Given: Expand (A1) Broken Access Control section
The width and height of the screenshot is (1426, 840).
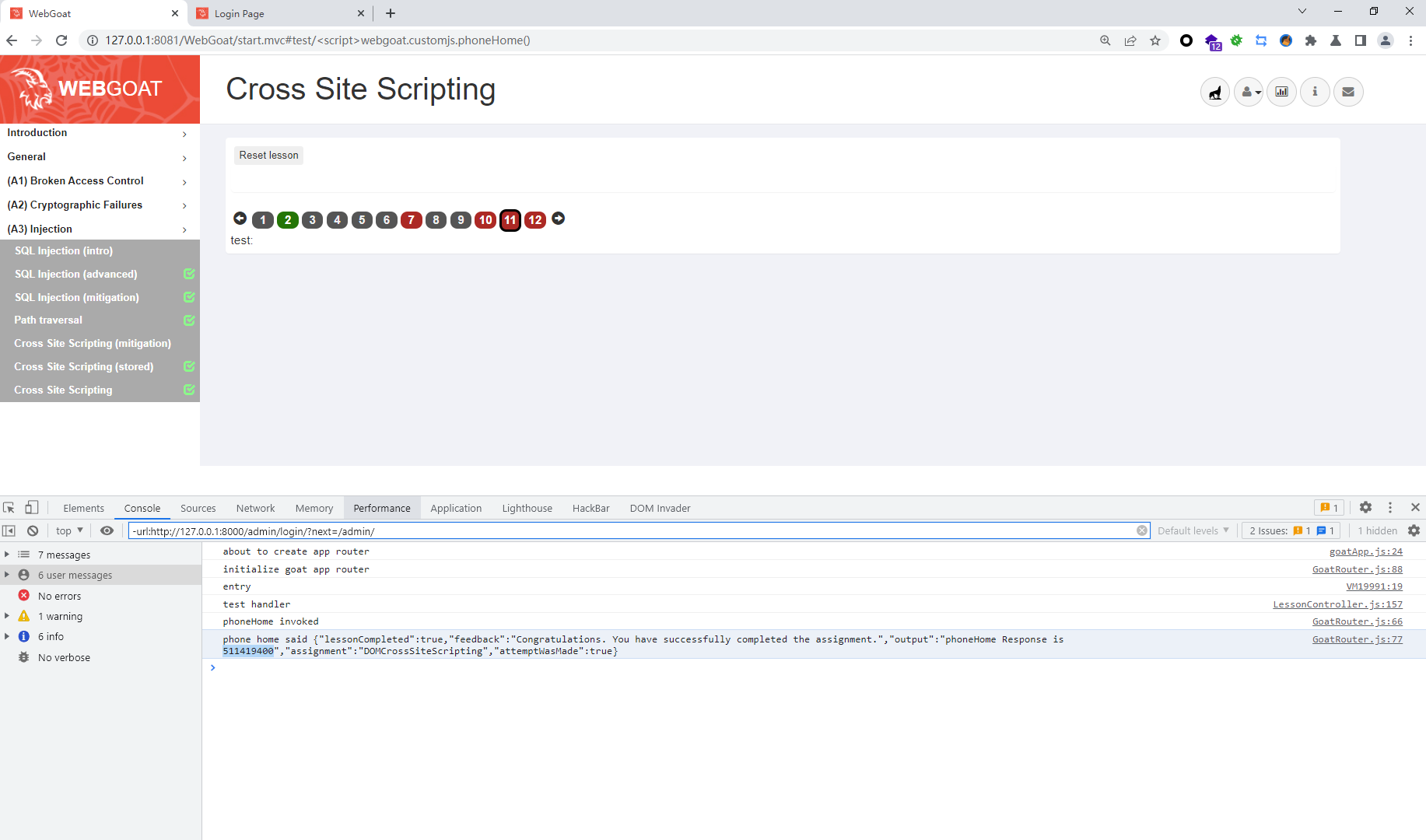Looking at the screenshot, I should click(100, 181).
